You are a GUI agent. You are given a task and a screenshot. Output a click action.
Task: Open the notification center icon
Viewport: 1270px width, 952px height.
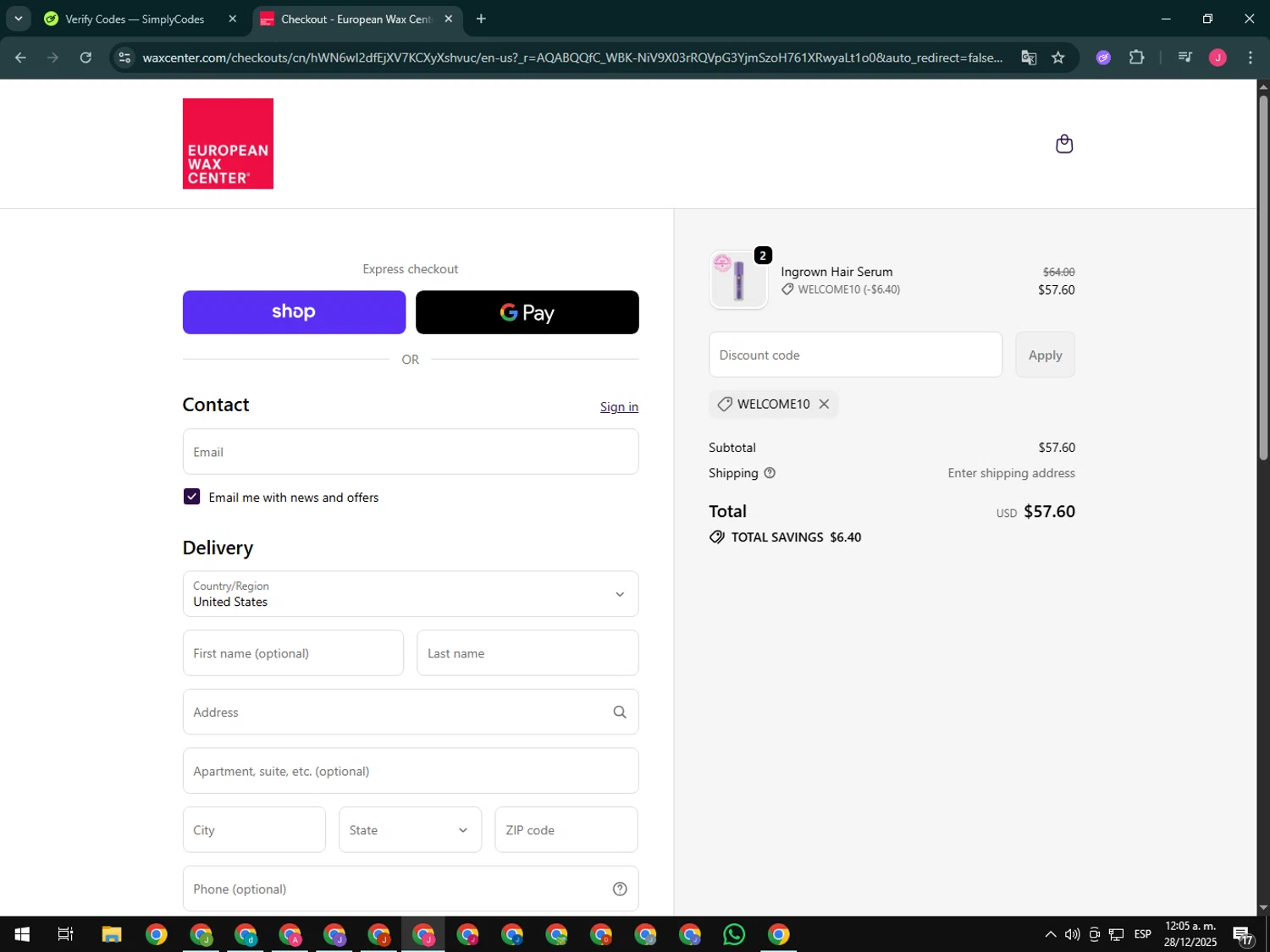(1243, 935)
